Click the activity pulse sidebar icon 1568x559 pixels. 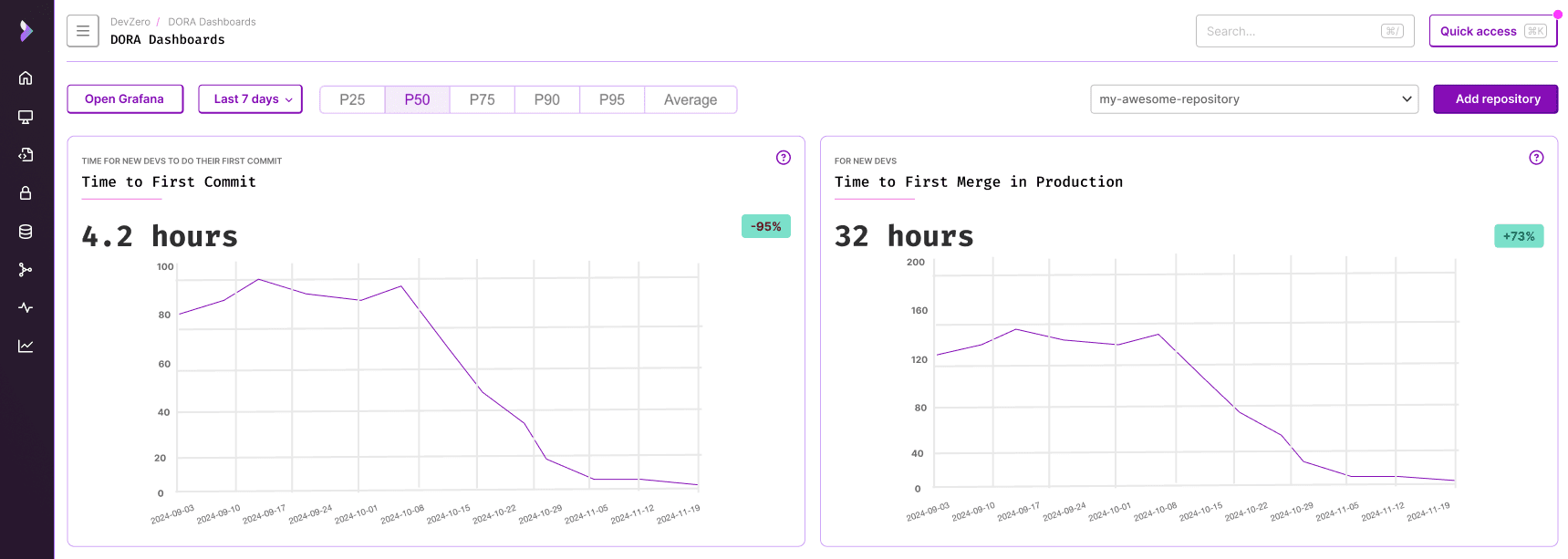(x=26, y=308)
